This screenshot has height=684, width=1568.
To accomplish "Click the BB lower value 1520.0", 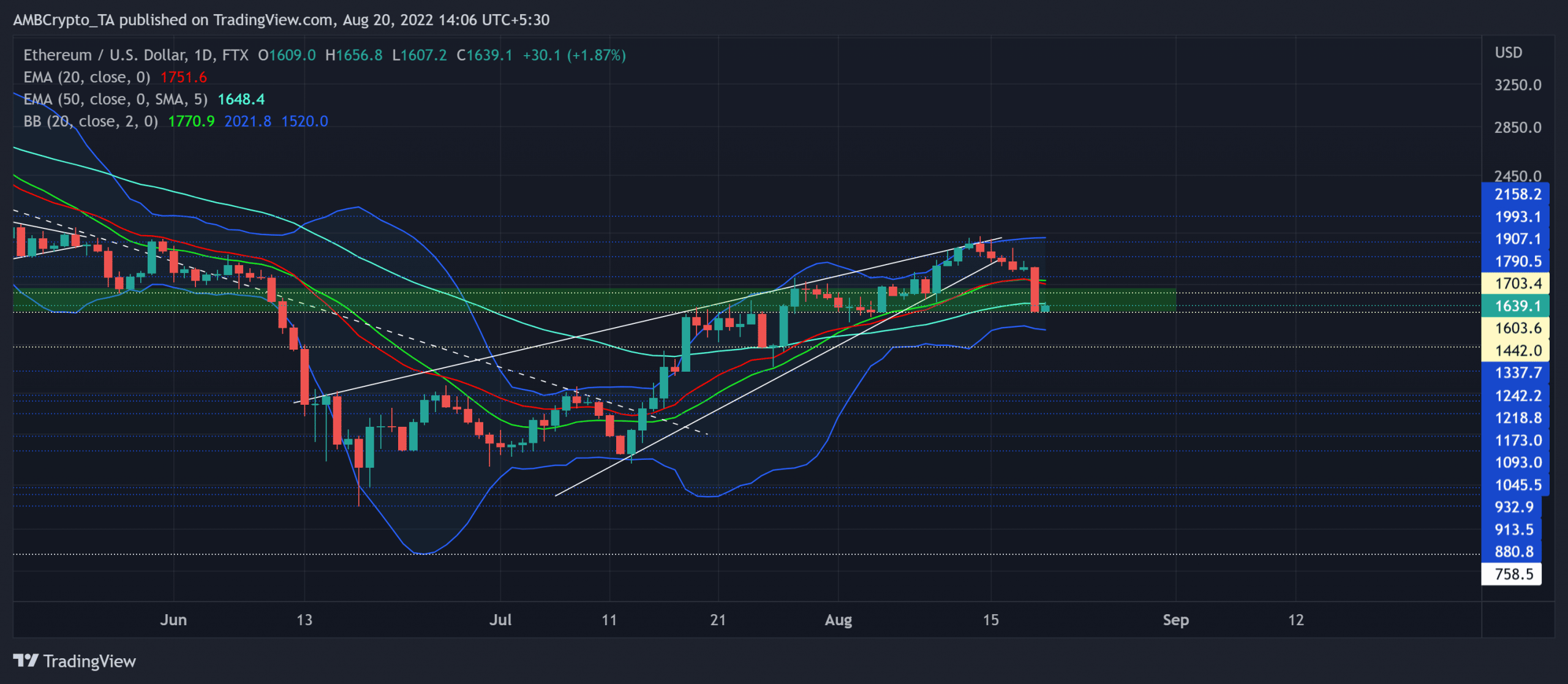I will click(x=304, y=121).
